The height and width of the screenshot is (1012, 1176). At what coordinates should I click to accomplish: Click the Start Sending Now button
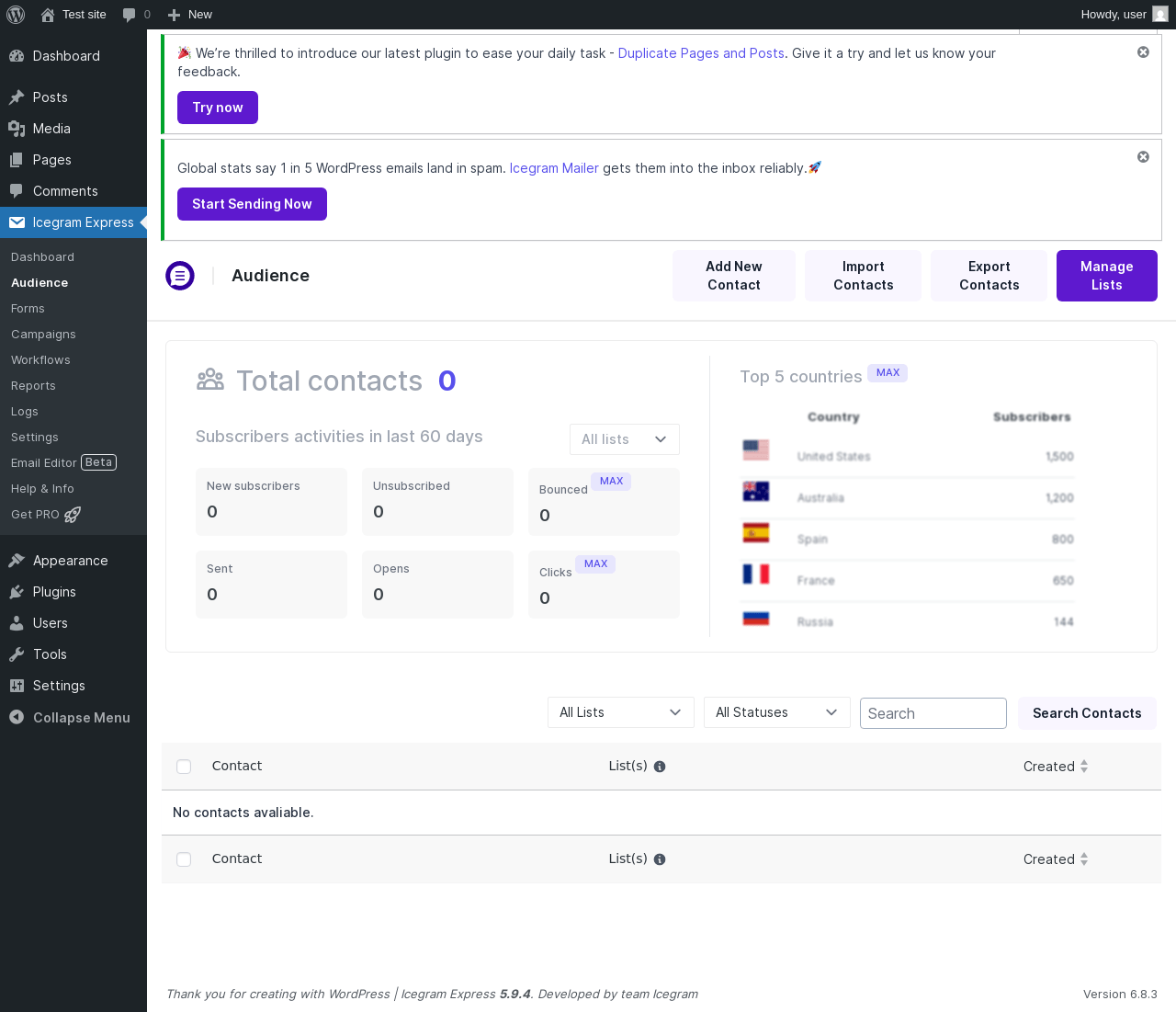coord(252,204)
